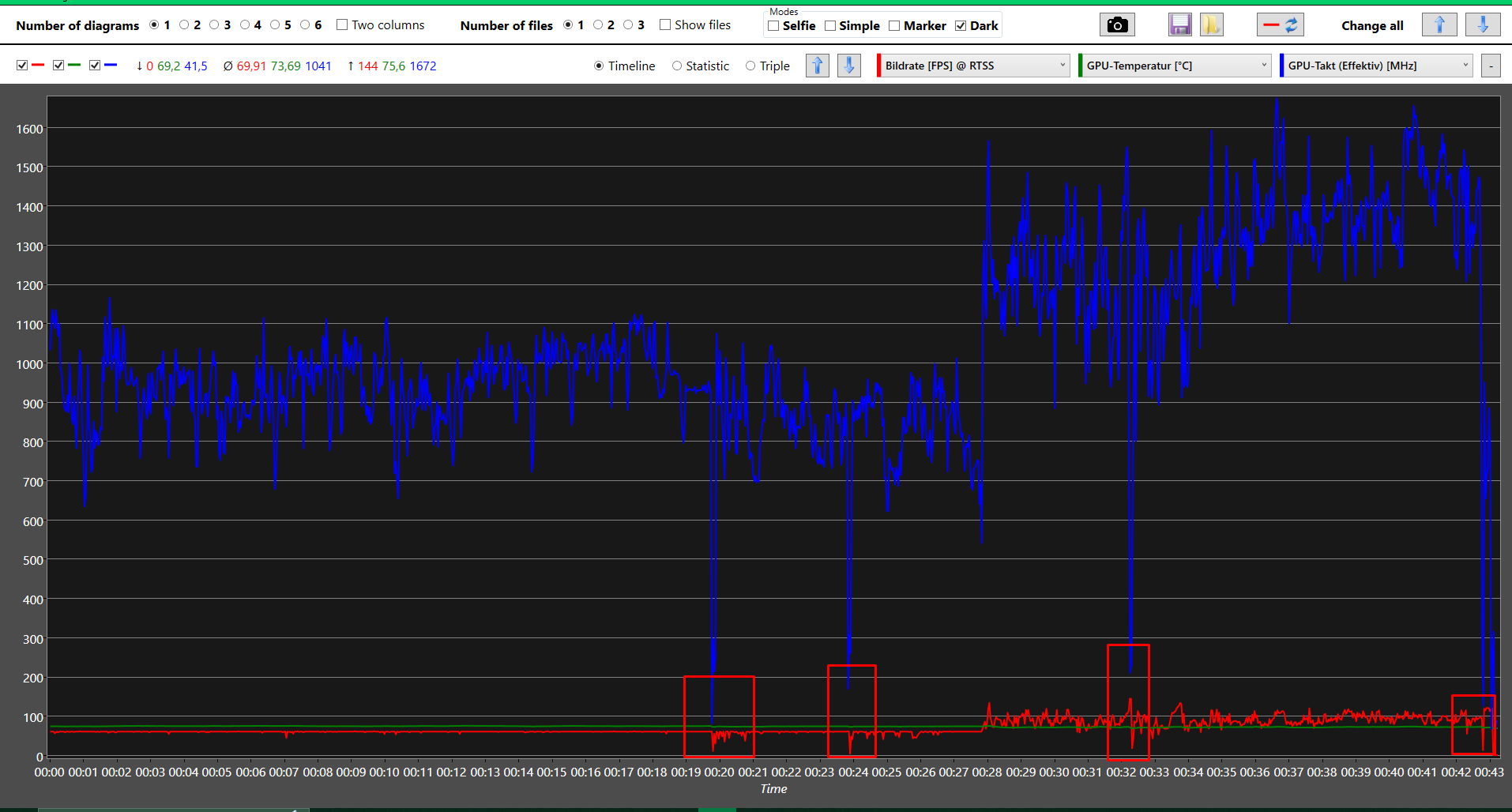Click the up arrow beside Triple option

[x=818, y=66]
